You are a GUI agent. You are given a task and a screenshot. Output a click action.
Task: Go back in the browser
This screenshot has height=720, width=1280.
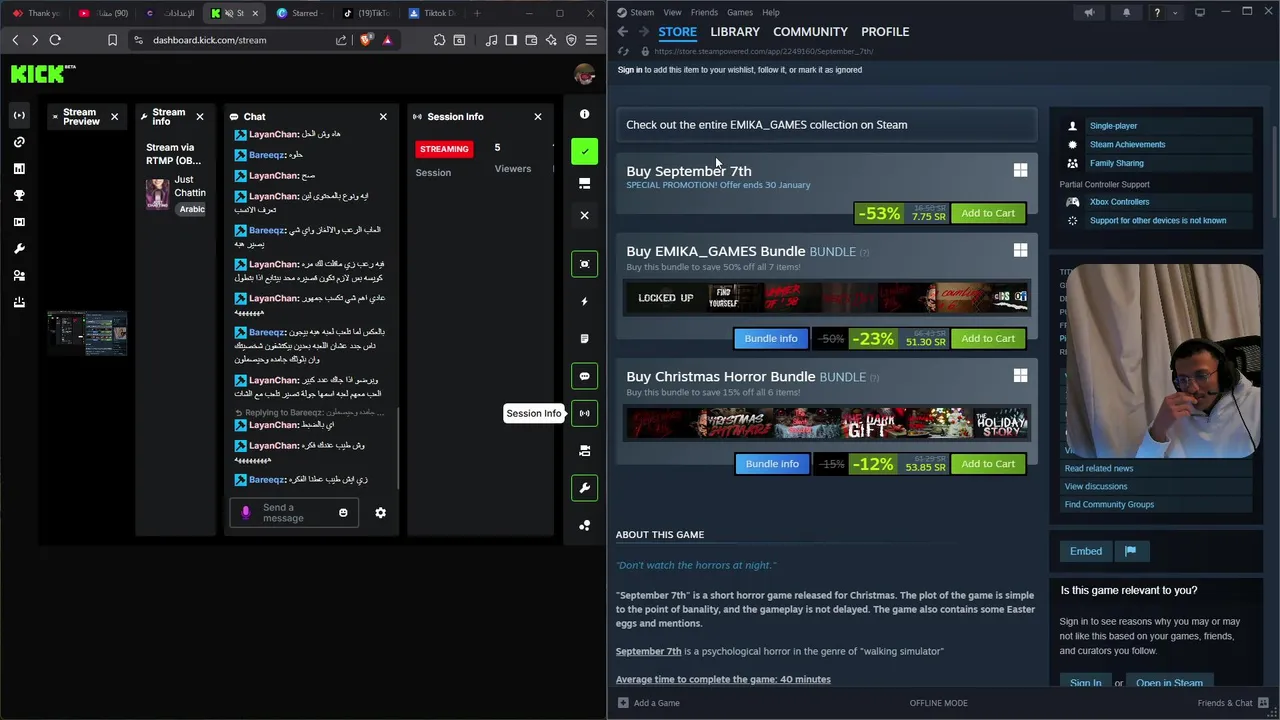tap(15, 40)
